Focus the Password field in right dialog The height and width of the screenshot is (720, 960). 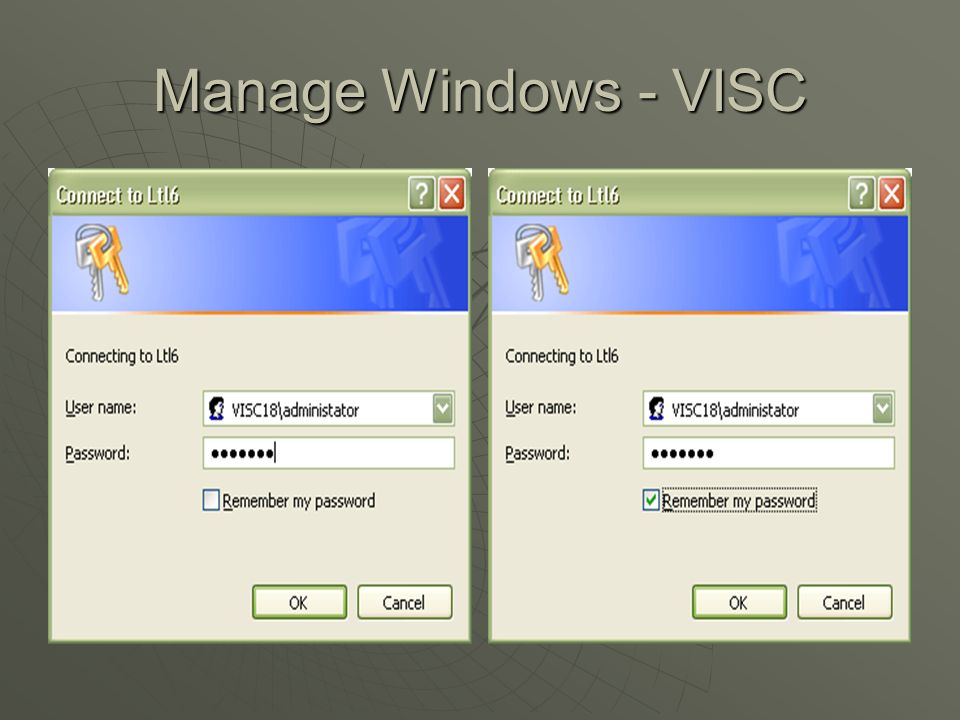tap(768, 453)
